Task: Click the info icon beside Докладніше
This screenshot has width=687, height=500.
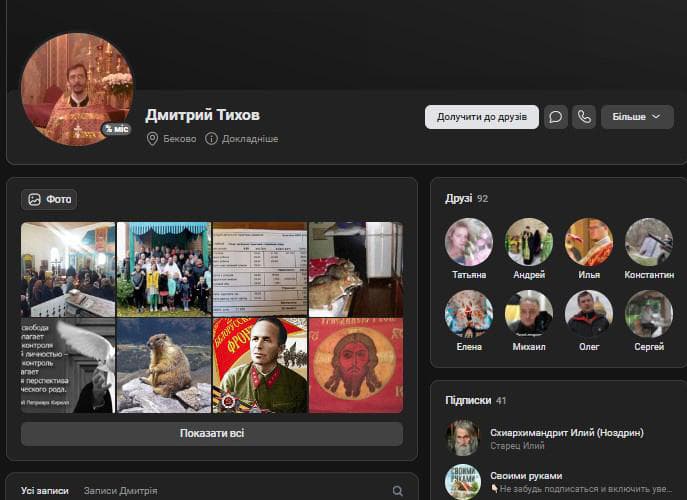Action: (x=211, y=139)
